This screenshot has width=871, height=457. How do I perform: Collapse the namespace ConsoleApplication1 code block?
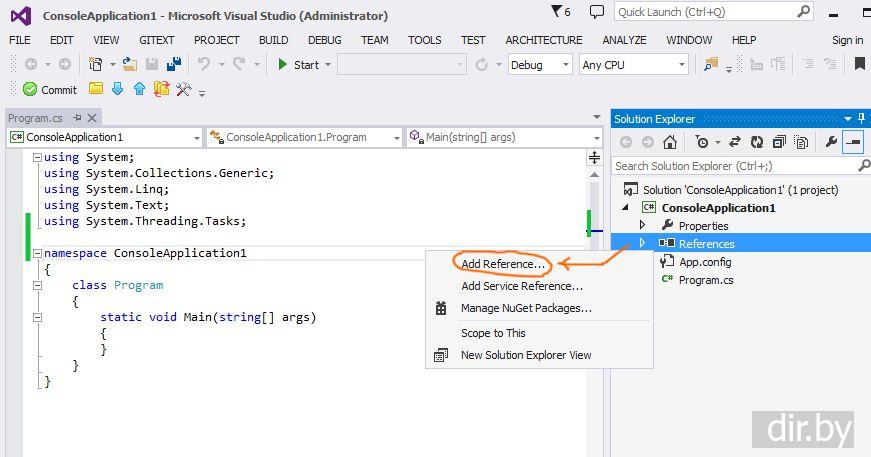37,253
